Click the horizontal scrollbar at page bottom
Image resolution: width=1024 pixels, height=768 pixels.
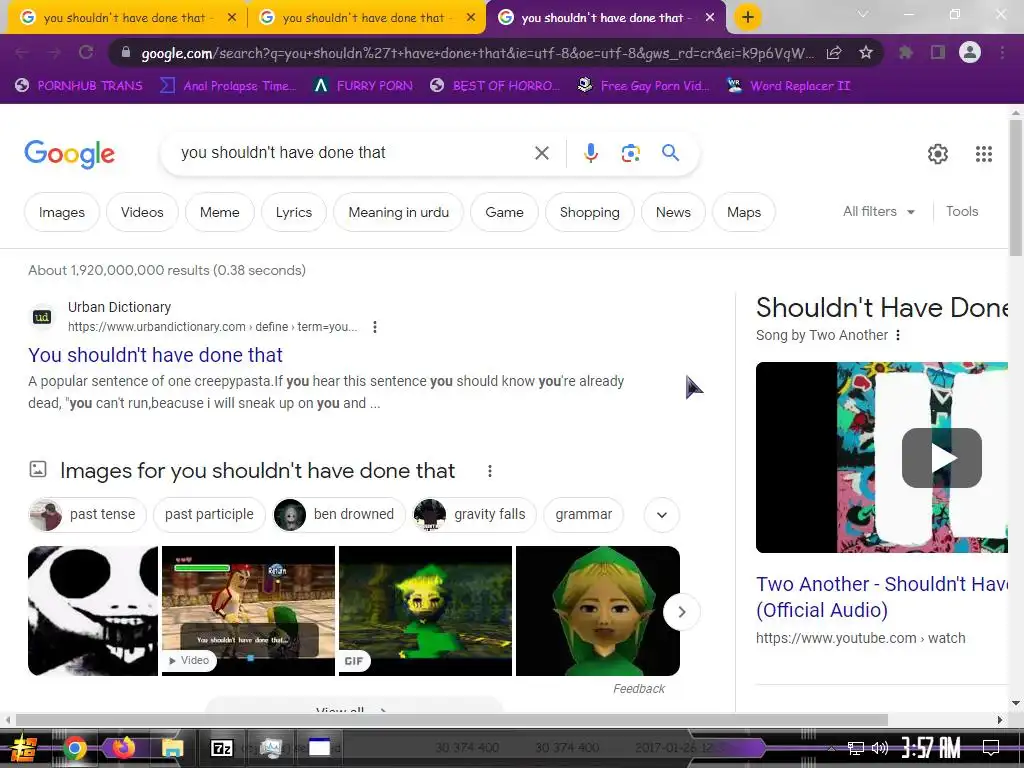(451, 720)
